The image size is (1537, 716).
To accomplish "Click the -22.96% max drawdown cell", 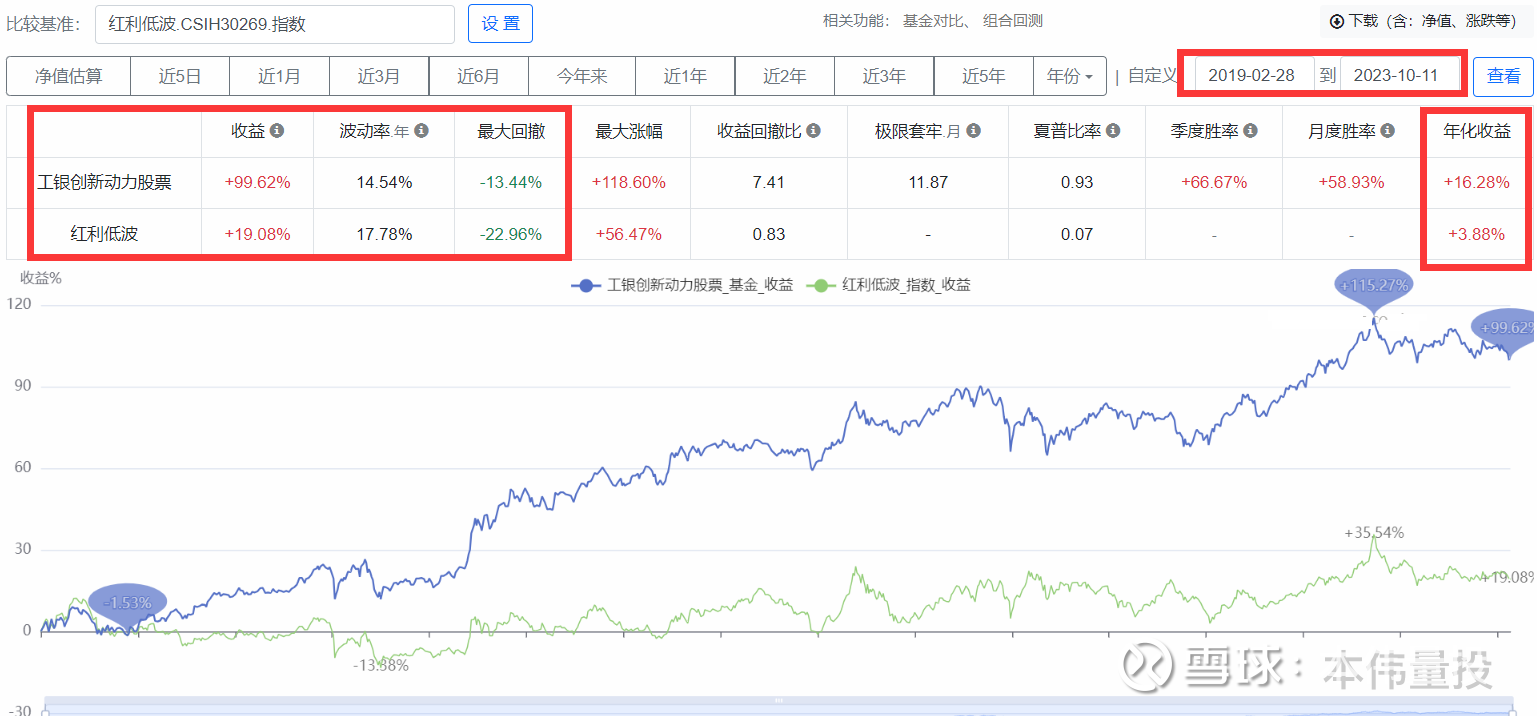I will [x=510, y=234].
